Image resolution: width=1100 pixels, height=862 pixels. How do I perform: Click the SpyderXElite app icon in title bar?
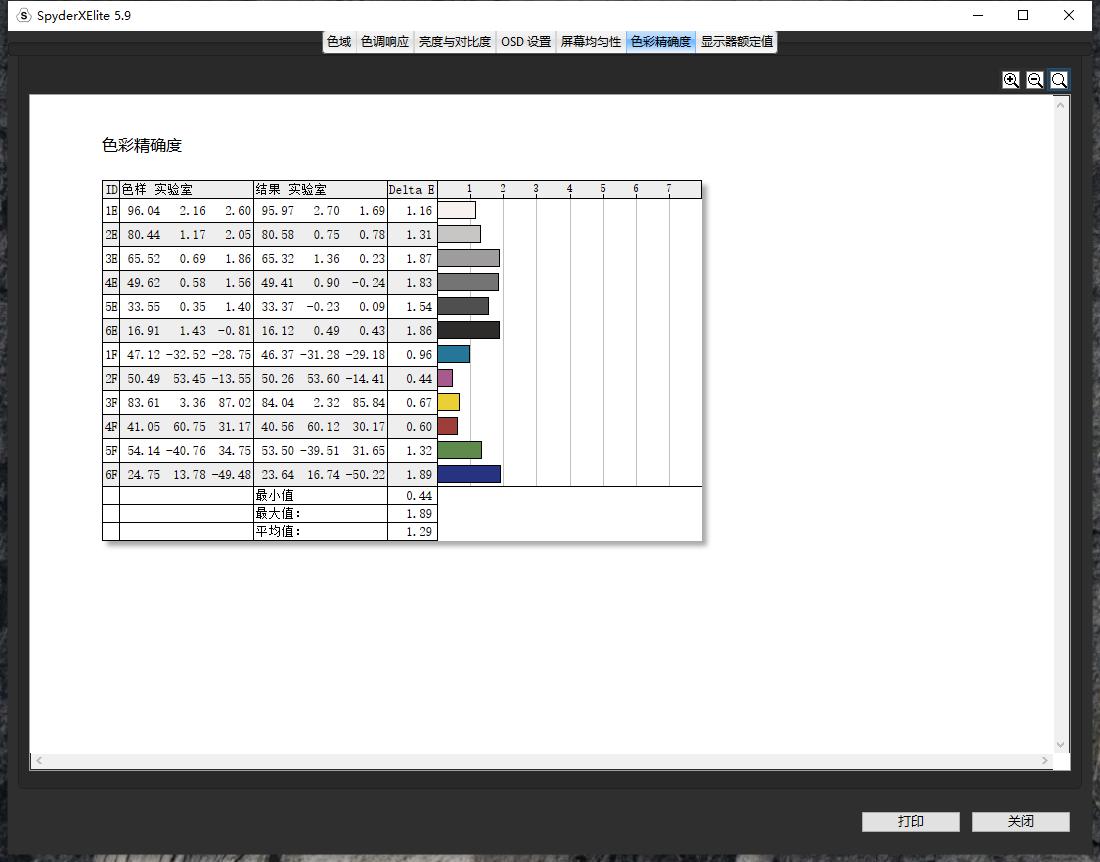[x=24, y=15]
